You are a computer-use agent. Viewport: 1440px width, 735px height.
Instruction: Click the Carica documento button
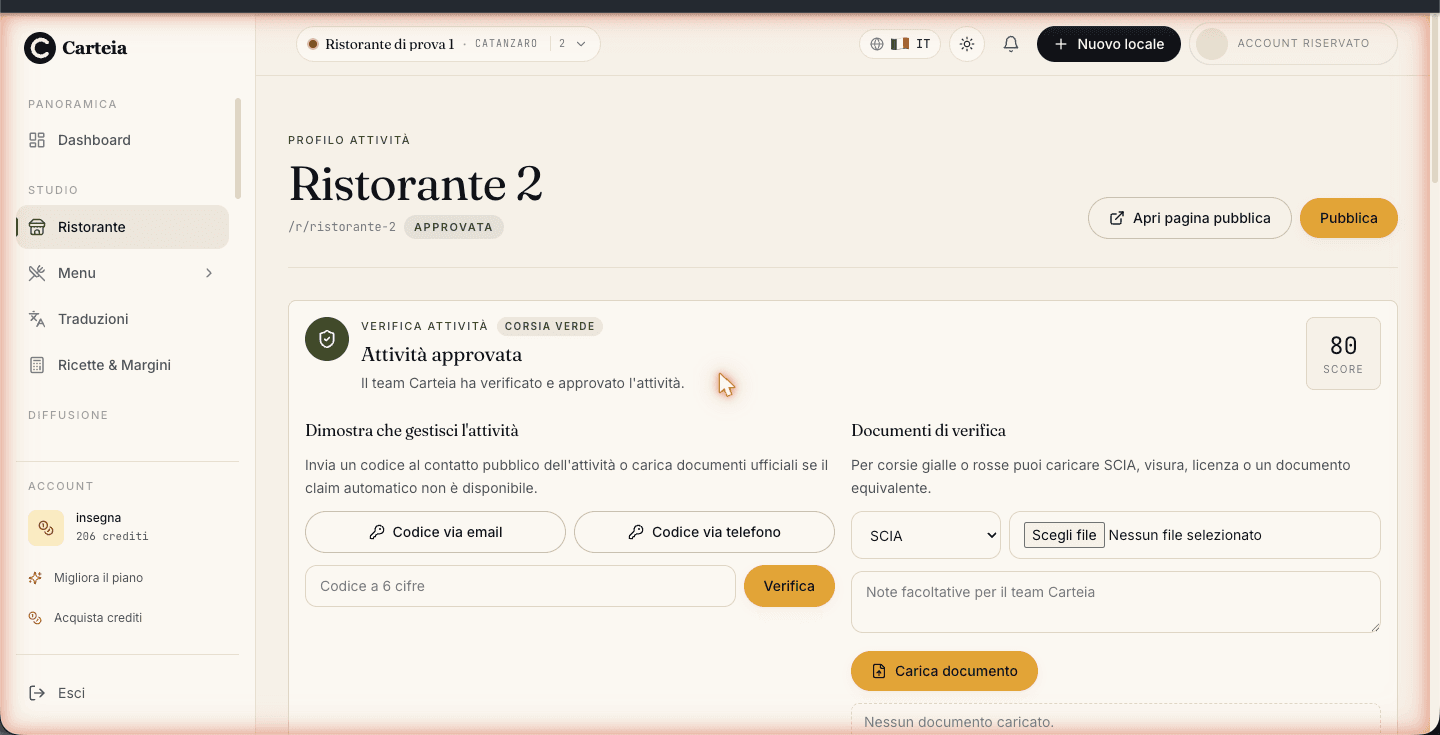click(944, 671)
